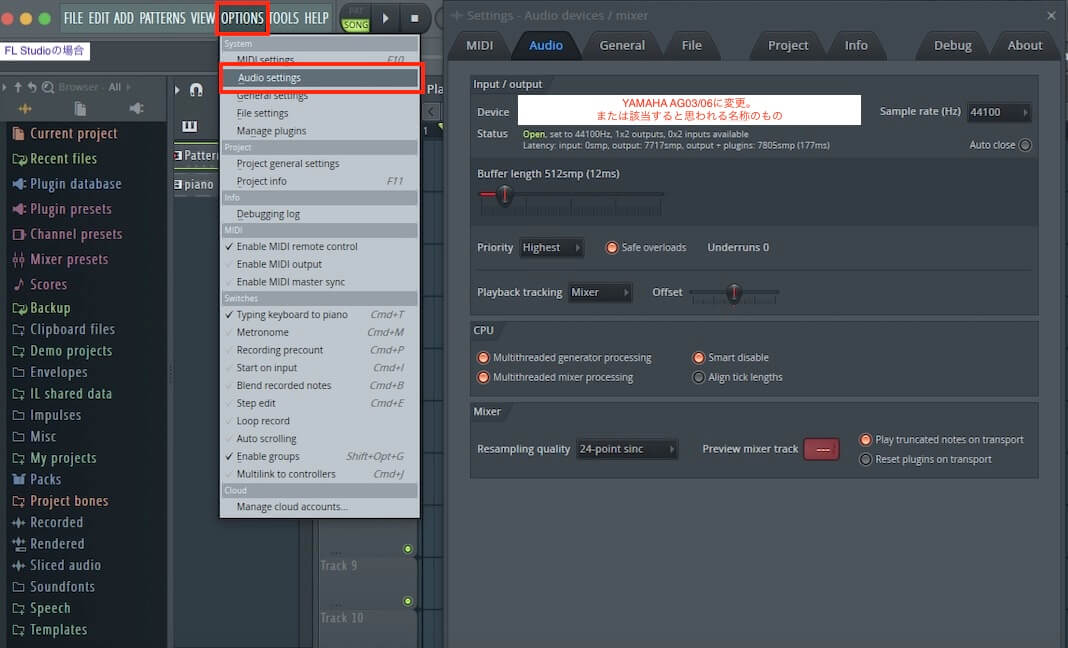
Task: Click the Rendered icon in browser
Action: point(18,544)
